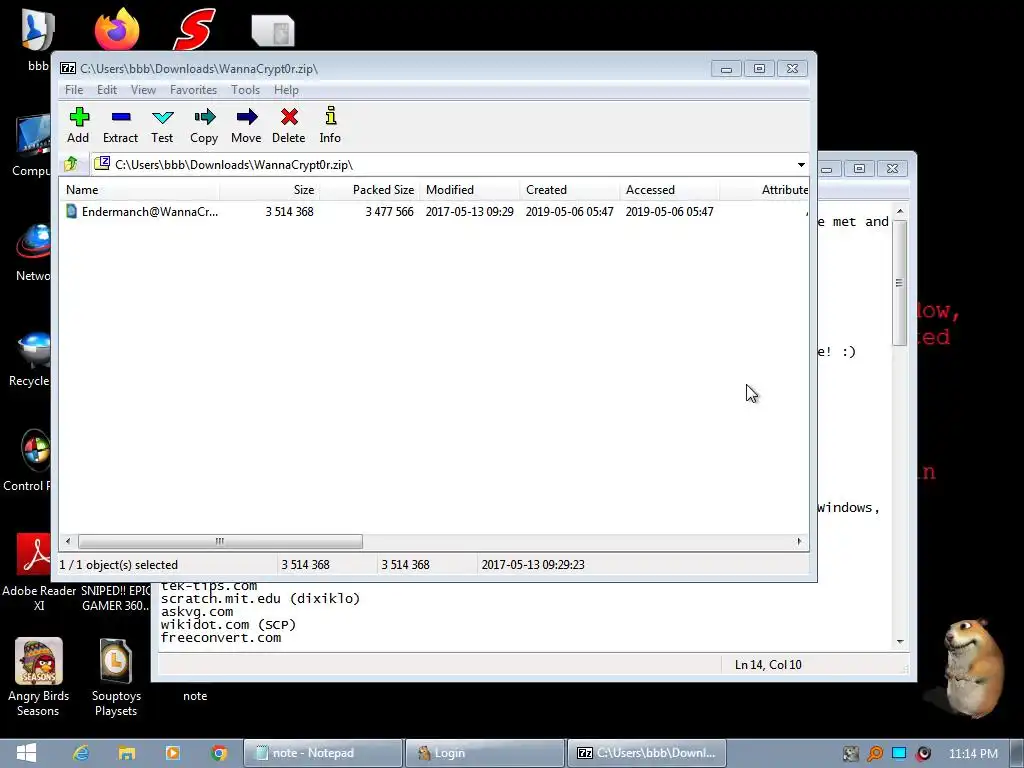Click the horizontal scroll right arrow
Viewport: 1024px width, 768px height.
799,541
